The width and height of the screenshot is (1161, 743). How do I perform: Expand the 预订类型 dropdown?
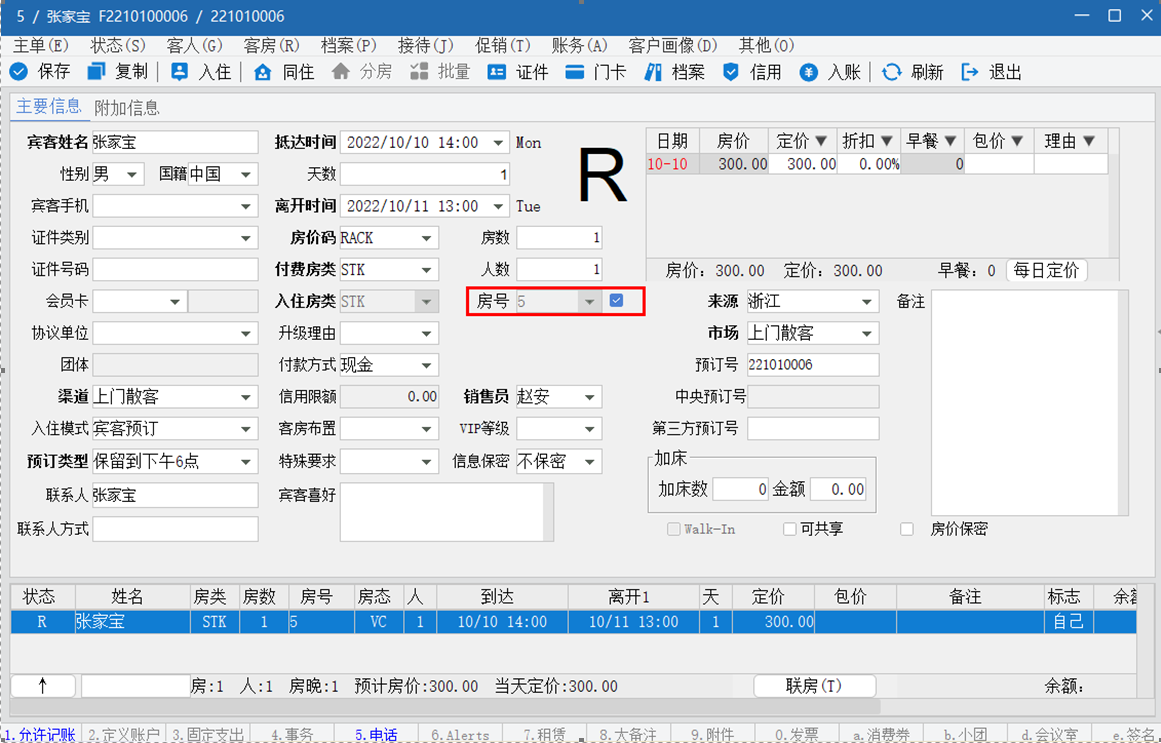(246, 462)
